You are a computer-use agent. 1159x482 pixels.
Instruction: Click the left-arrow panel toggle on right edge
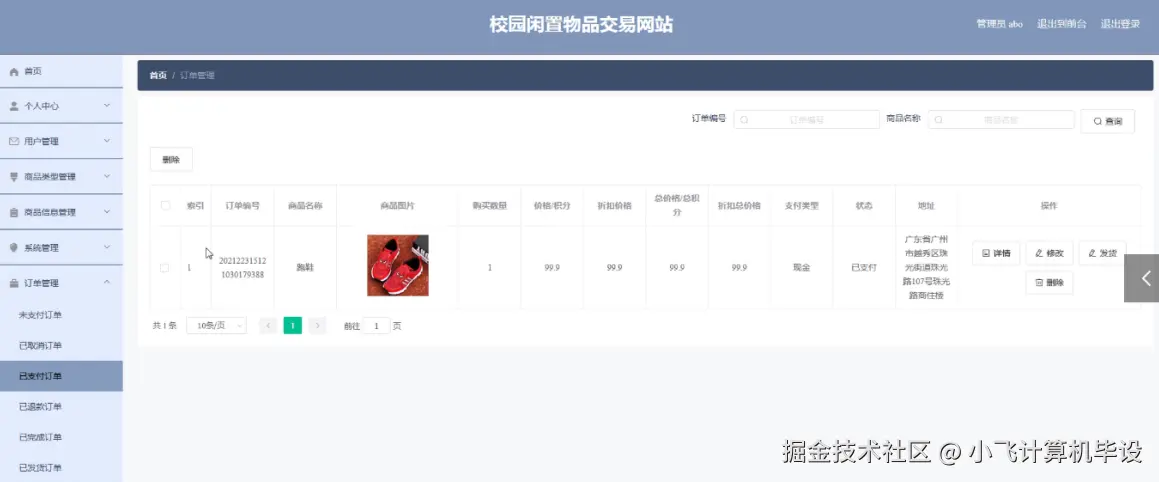pyautogui.click(x=1142, y=278)
